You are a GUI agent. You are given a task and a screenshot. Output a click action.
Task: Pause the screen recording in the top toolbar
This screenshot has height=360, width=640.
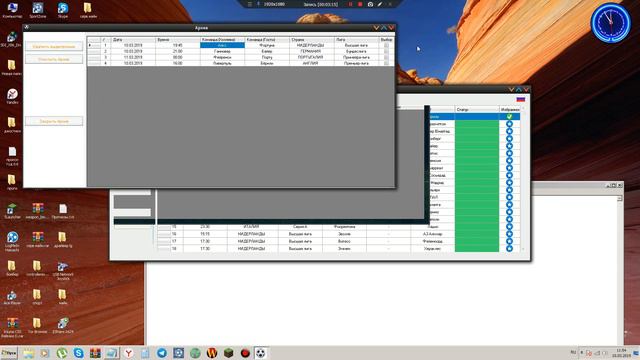[350, 4]
